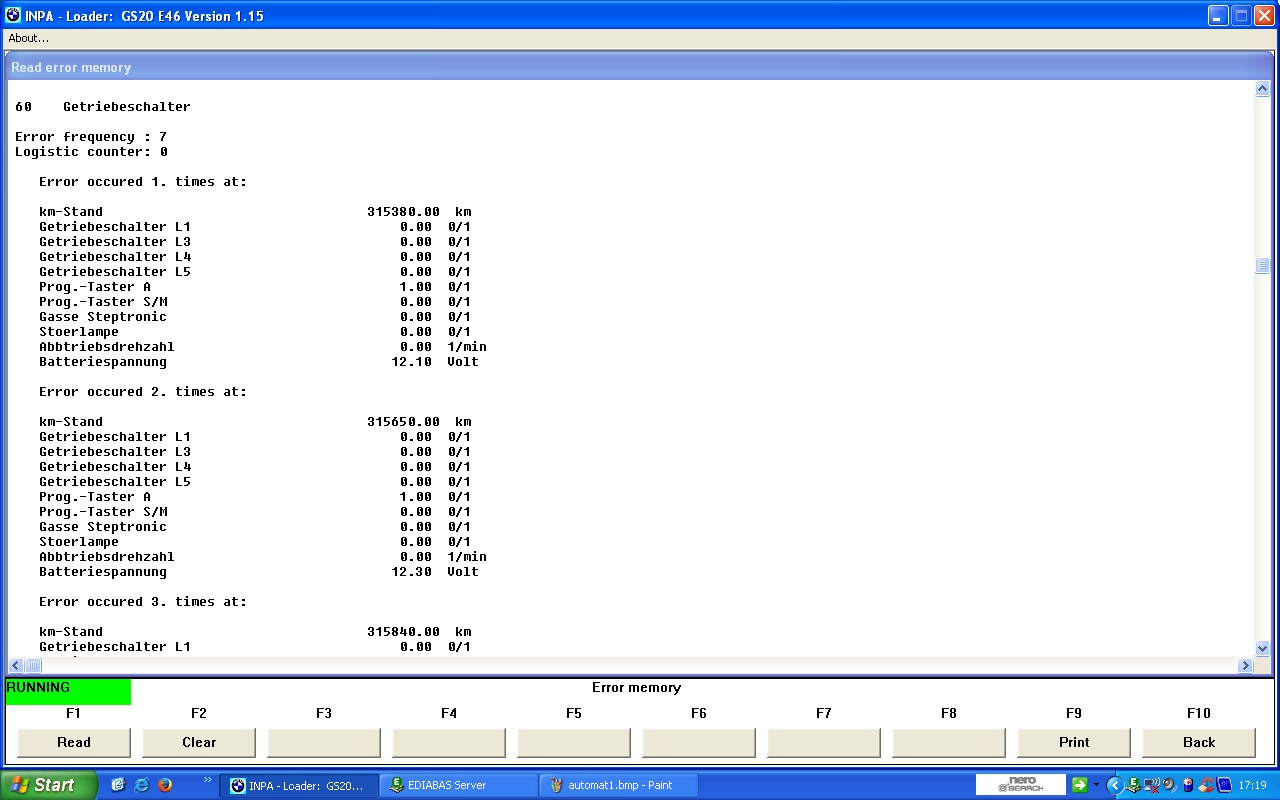Viewport: 1280px width, 800px height.
Task: Click the blank button under F5
Action: (x=574, y=742)
